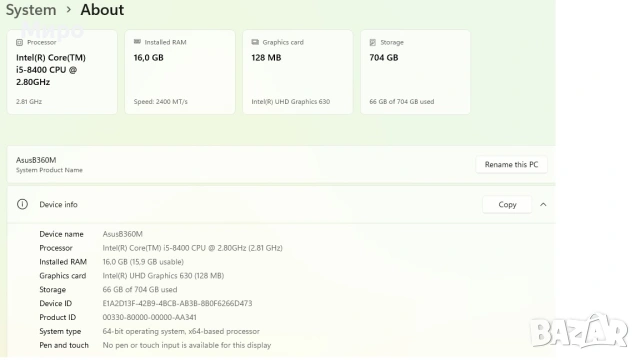The height and width of the screenshot is (360, 640).
Task: Open the Graphics card 128 MB card
Action: coord(298,72)
